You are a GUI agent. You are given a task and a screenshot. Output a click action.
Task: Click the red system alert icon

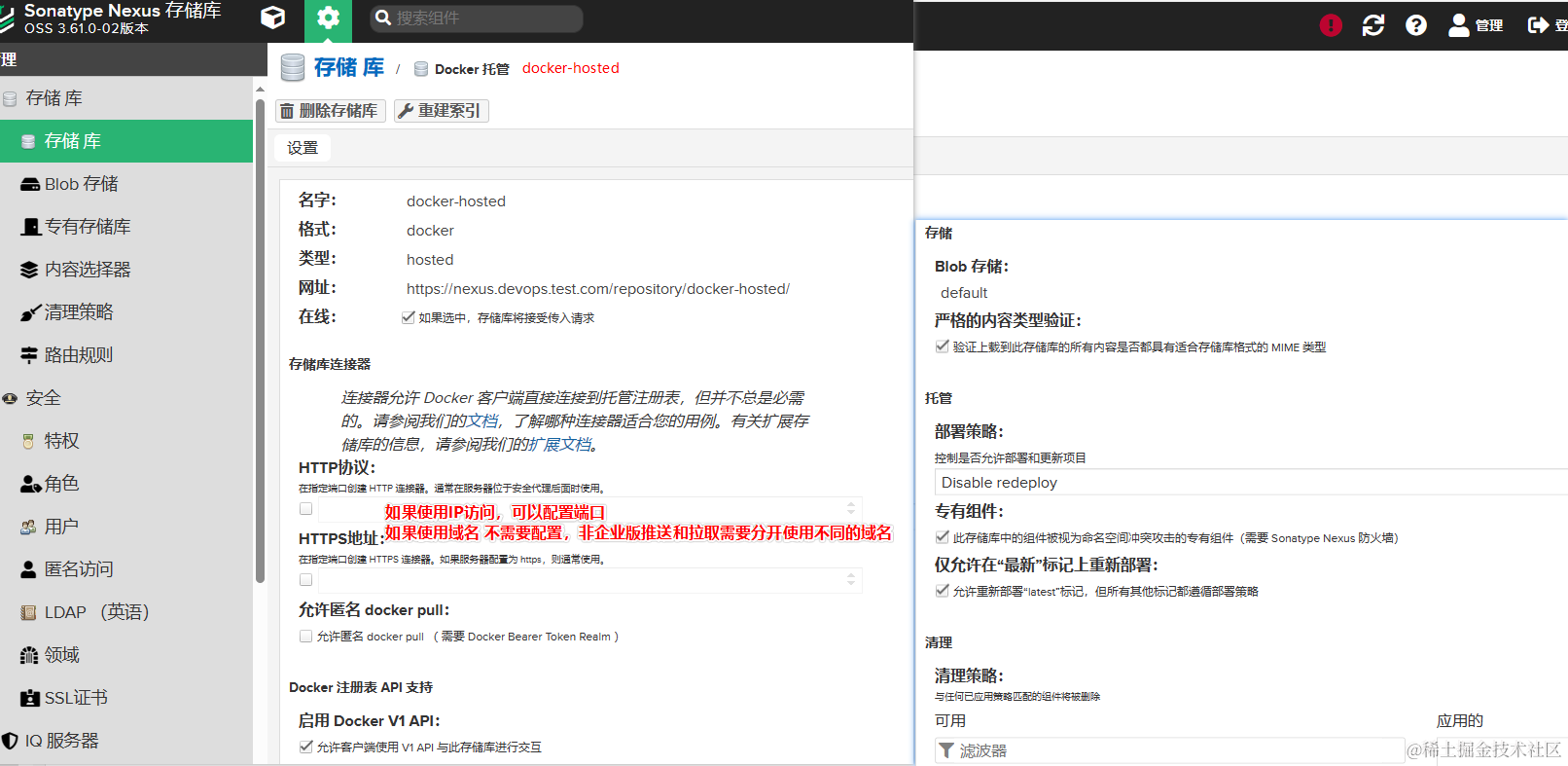click(x=1331, y=25)
